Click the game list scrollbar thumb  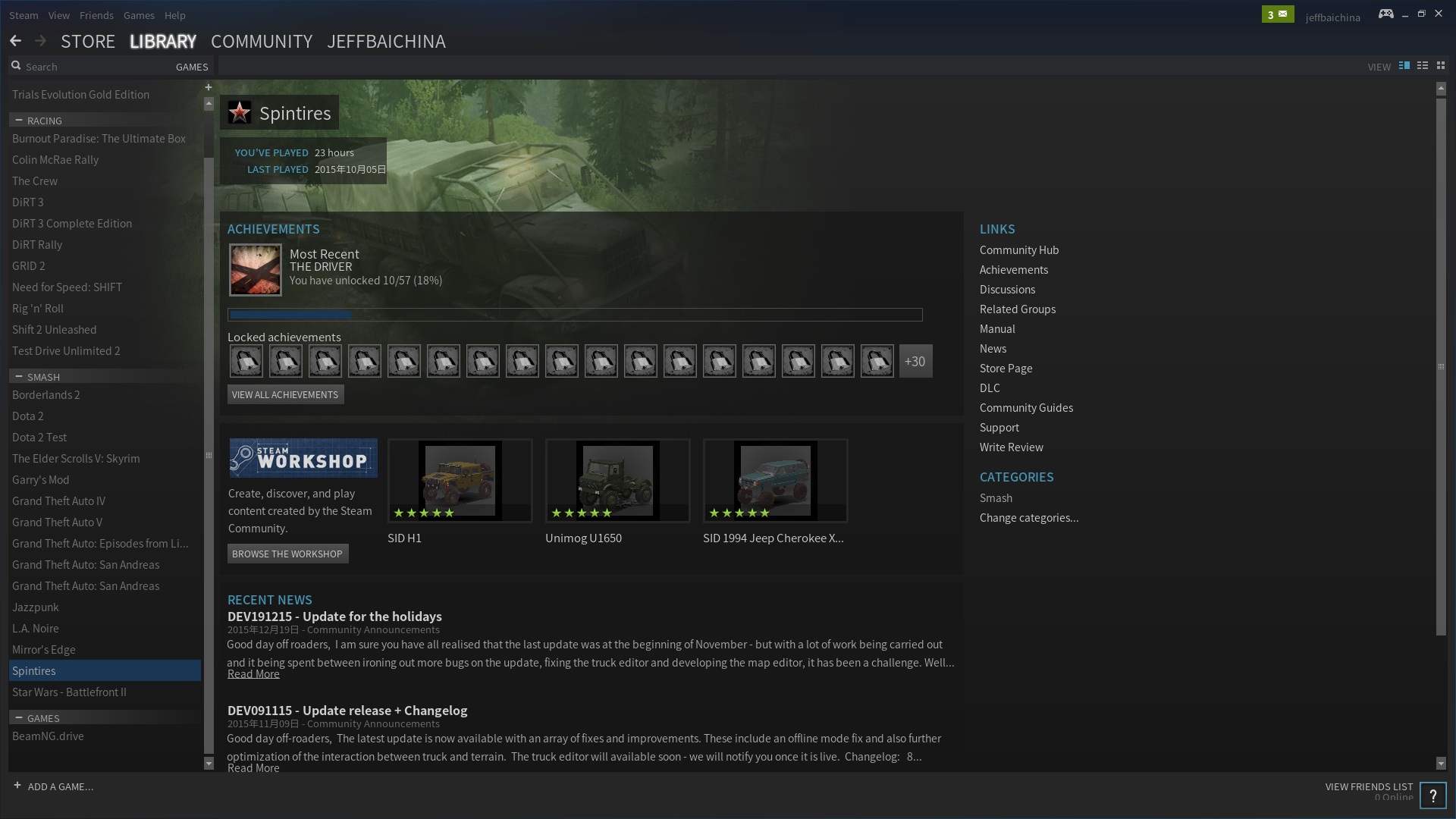[209, 455]
